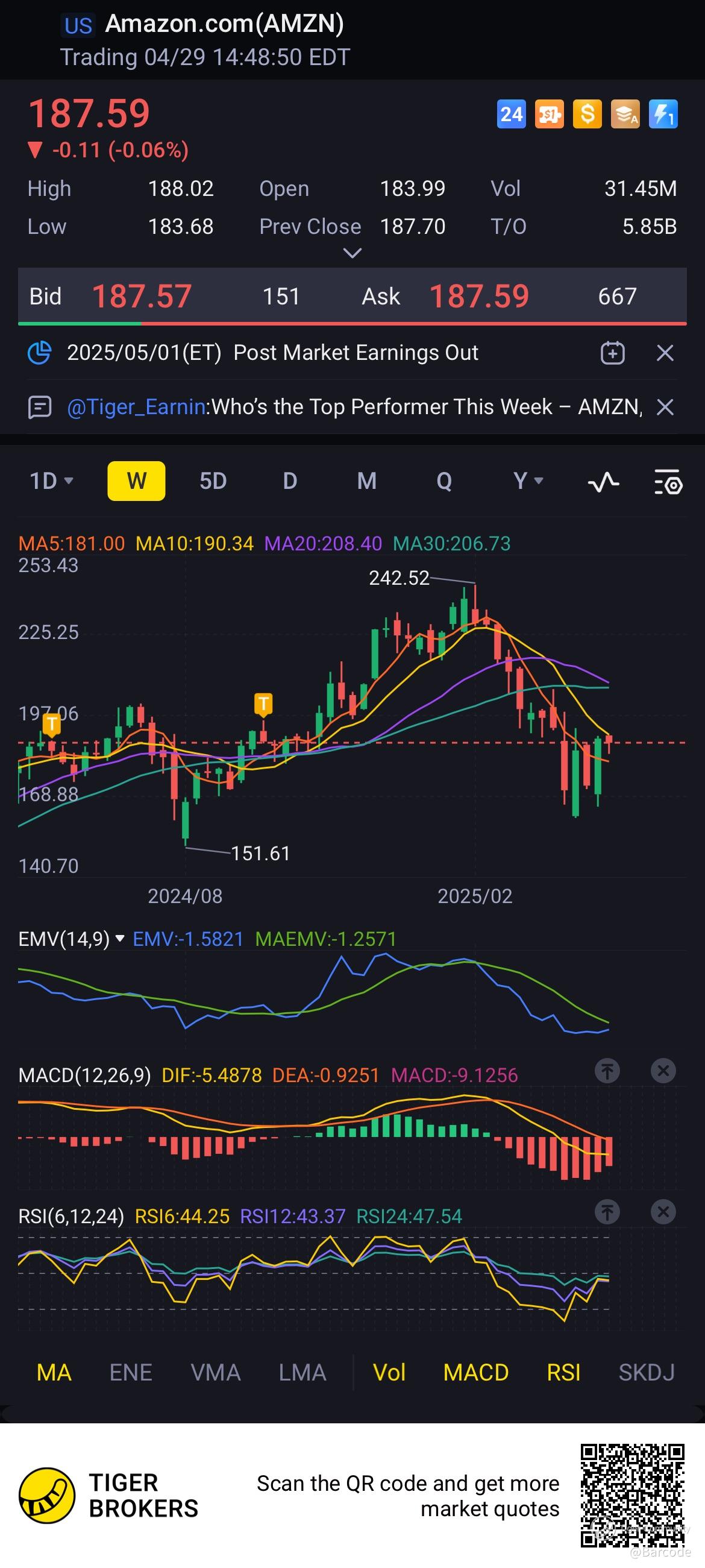The width and height of the screenshot is (705, 1568).
Task: Switch to the M monthly tab
Action: pos(367,481)
